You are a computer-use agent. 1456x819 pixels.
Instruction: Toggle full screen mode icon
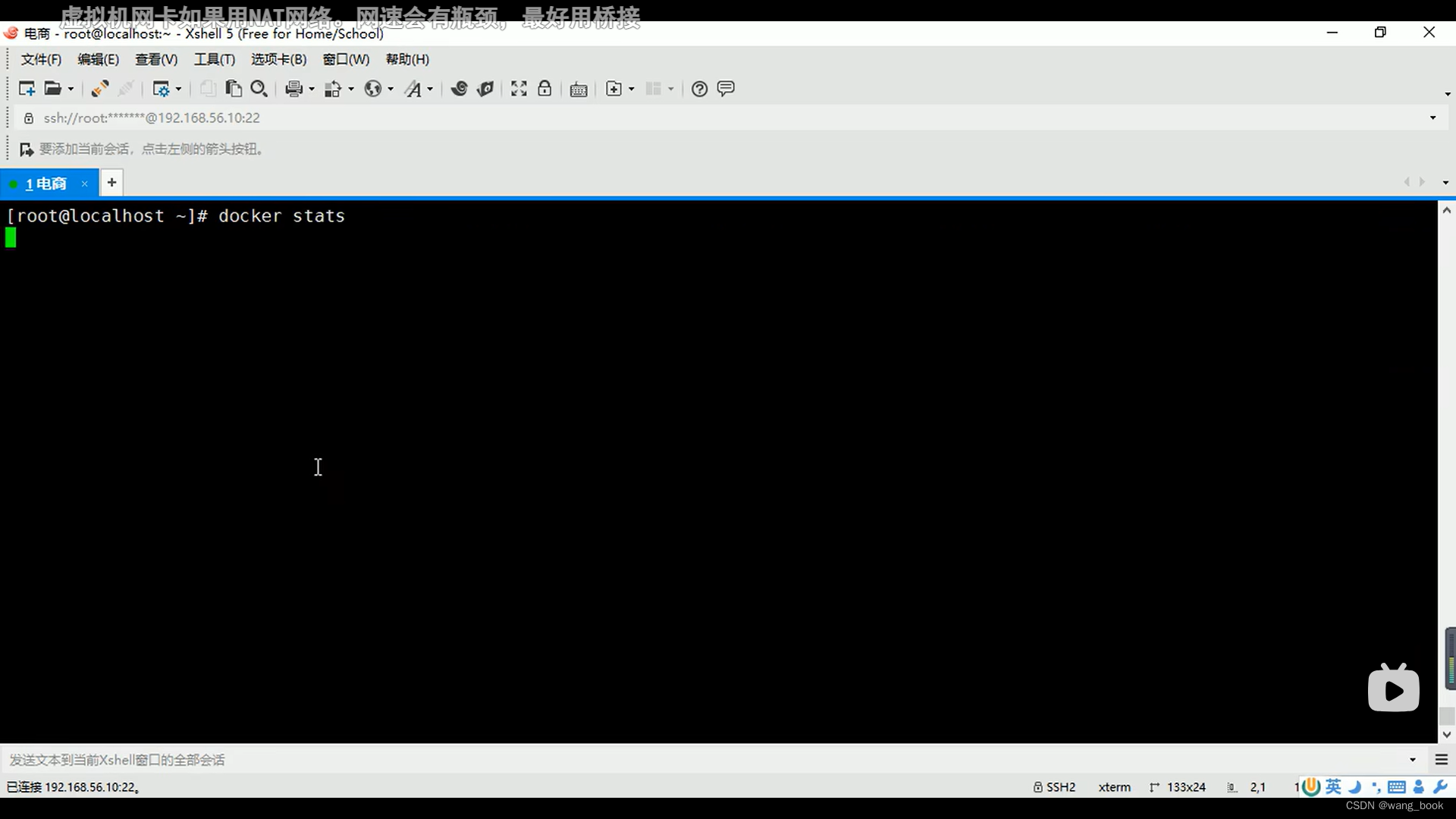[519, 89]
